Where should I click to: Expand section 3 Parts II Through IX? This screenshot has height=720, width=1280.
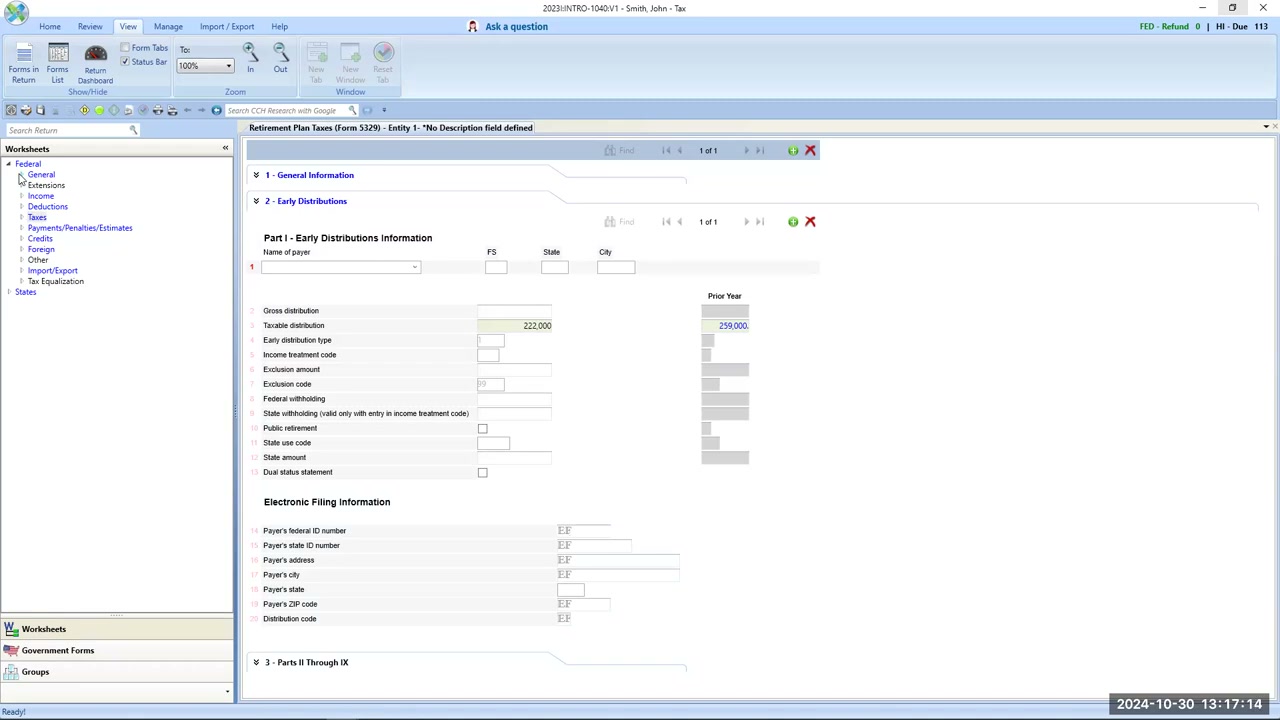point(256,662)
